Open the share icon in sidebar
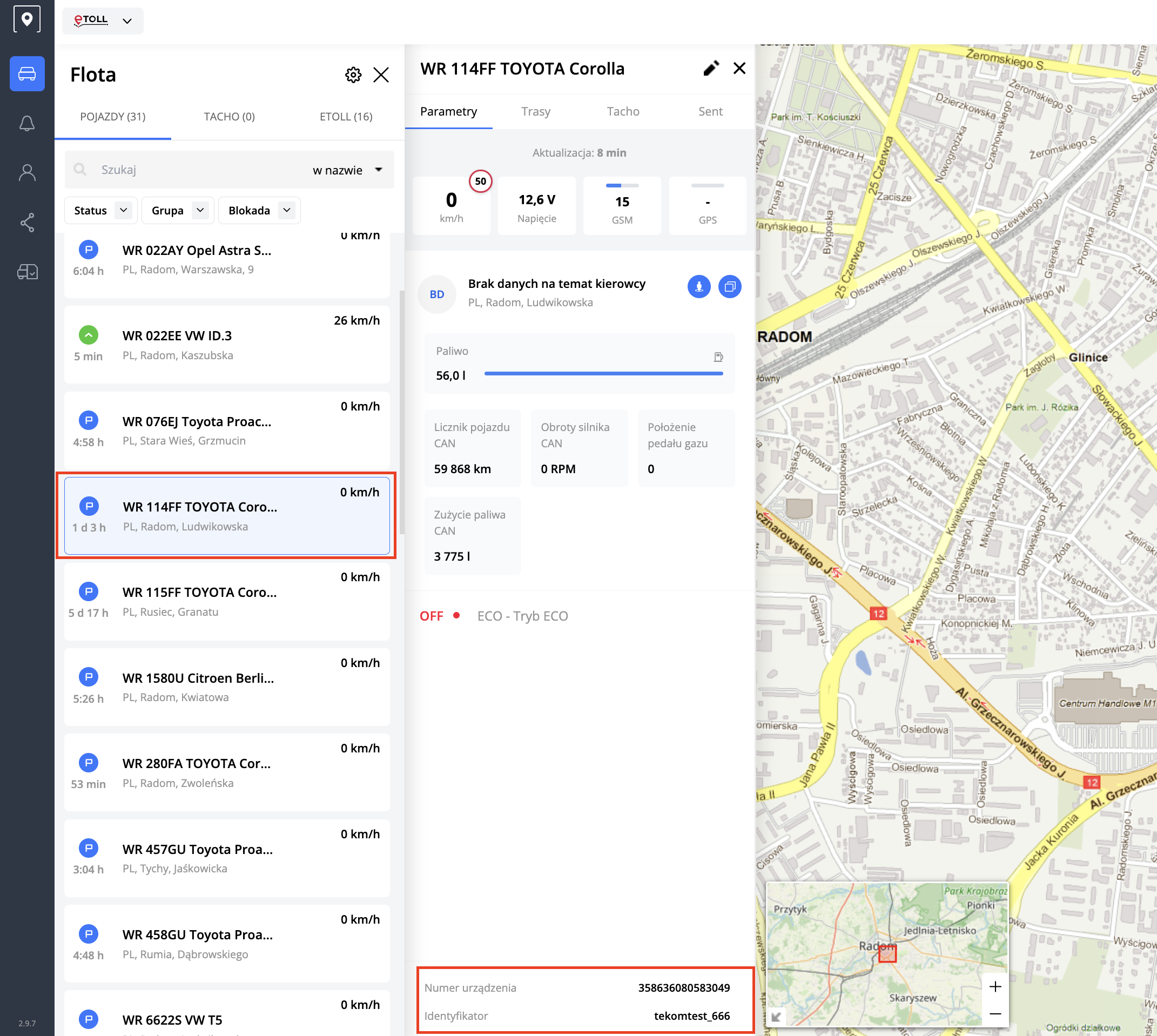 pos(27,222)
